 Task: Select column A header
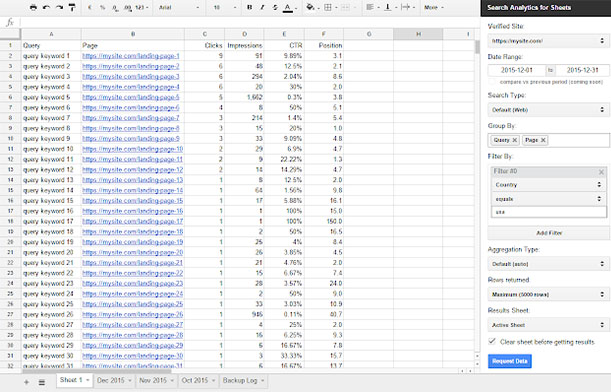[51, 34]
